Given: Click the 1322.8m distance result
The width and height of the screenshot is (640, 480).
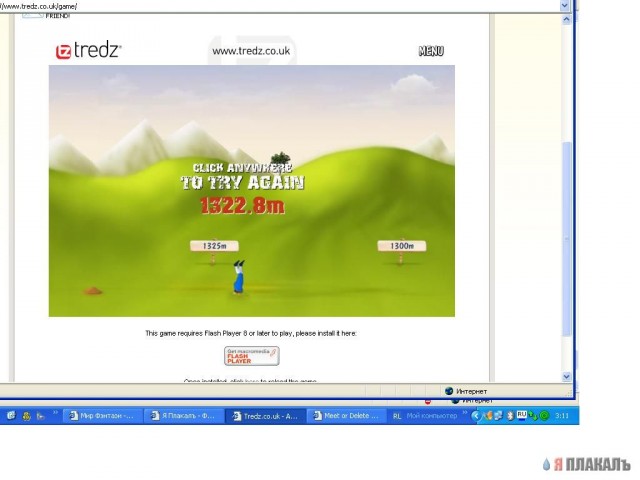Looking at the screenshot, I should coord(242,205).
